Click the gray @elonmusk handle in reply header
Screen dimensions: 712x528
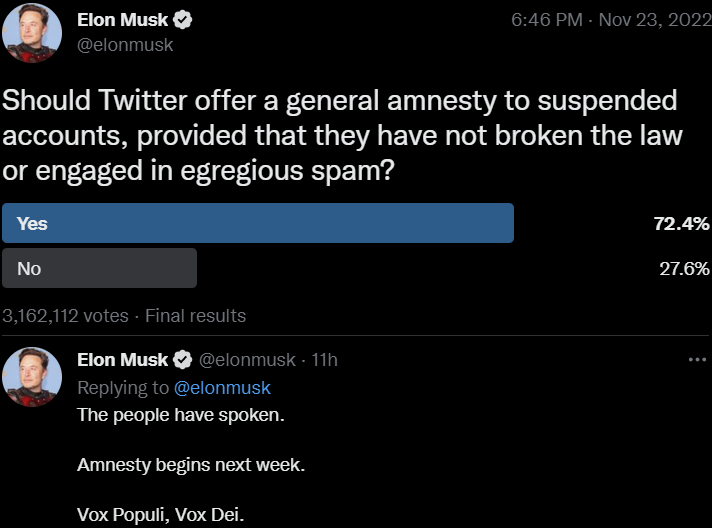[250, 360]
